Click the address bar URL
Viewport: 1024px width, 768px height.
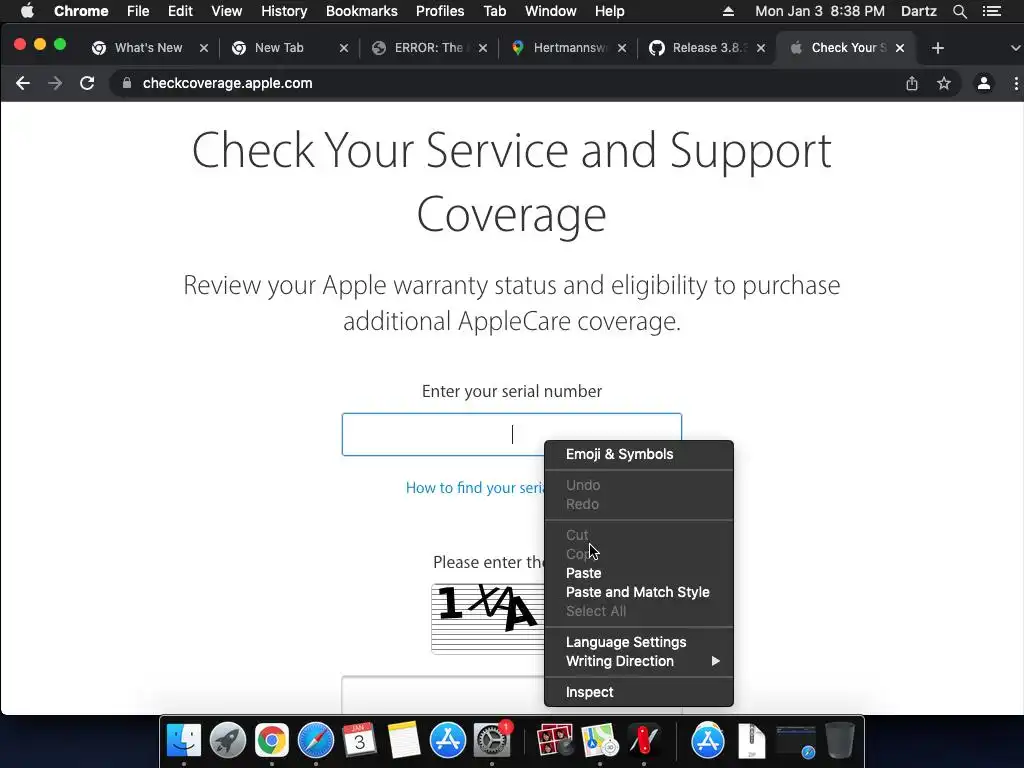tap(227, 84)
